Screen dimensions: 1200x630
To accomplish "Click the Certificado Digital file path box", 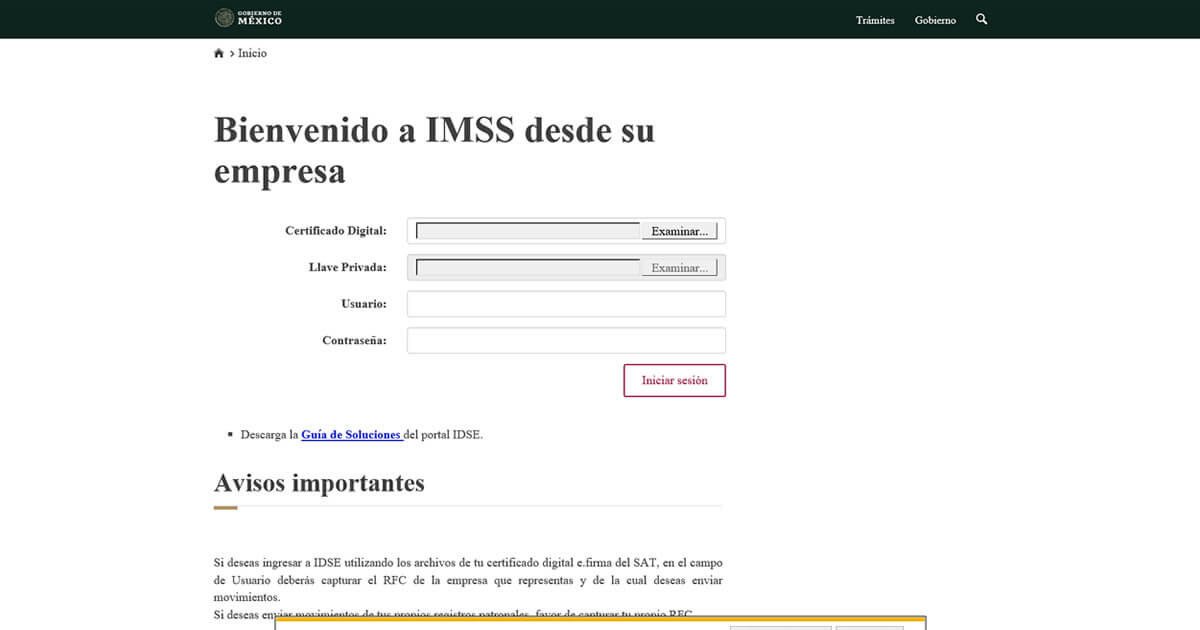I will click(527, 231).
